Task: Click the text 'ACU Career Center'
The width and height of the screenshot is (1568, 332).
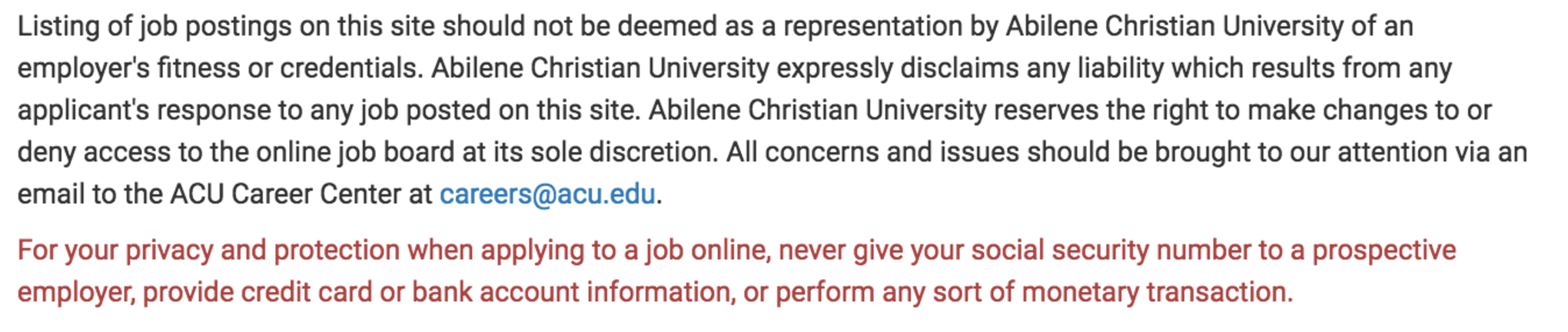Action: (296, 194)
